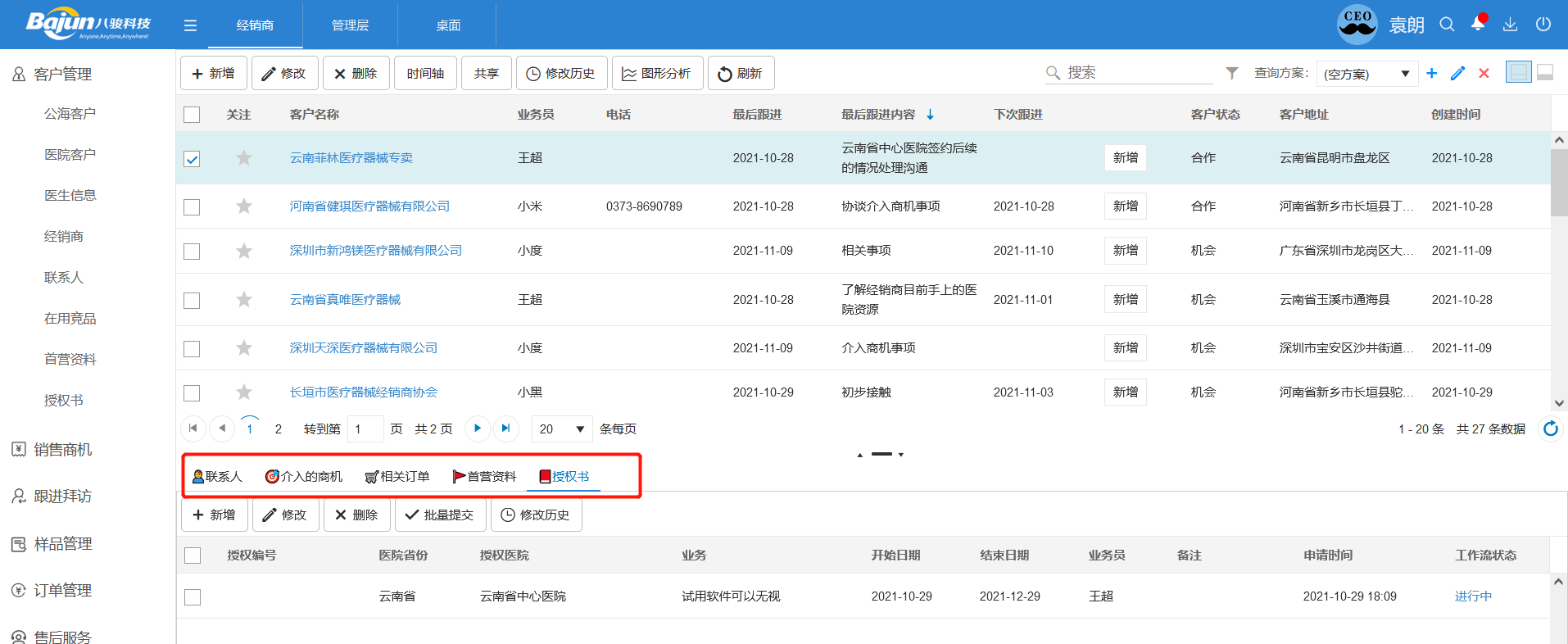Click the hamburger menu icon
The height and width of the screenshot is (644, 1568).
[x=190, y=25]
